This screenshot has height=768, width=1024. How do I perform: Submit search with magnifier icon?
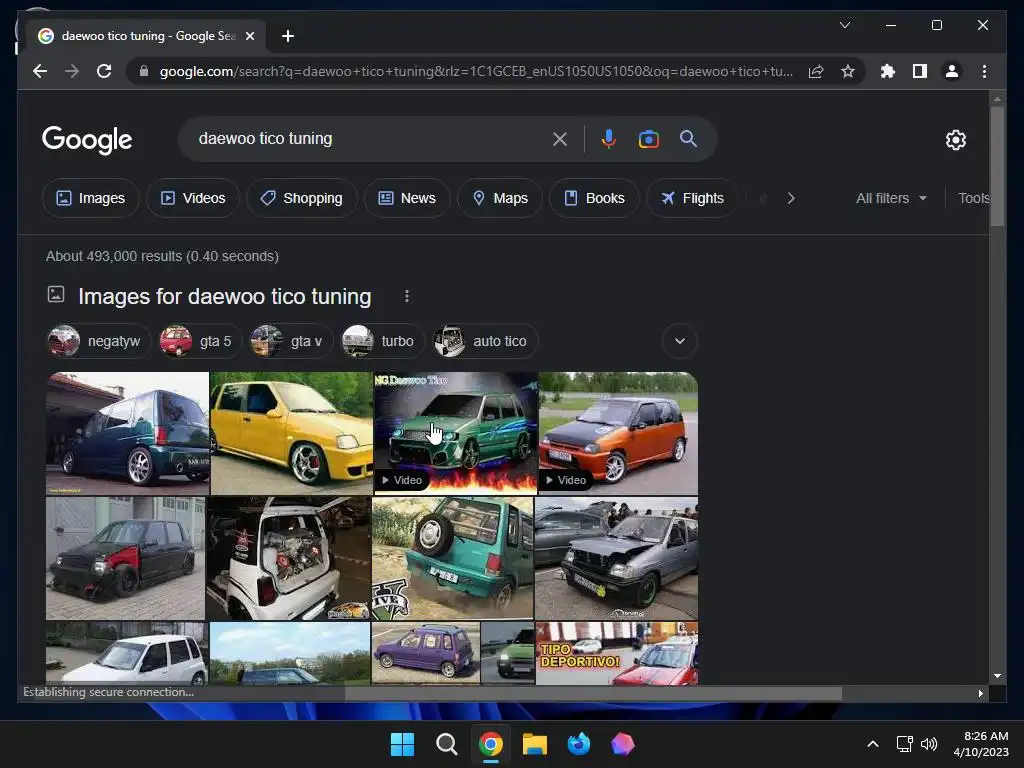point(688,138)
